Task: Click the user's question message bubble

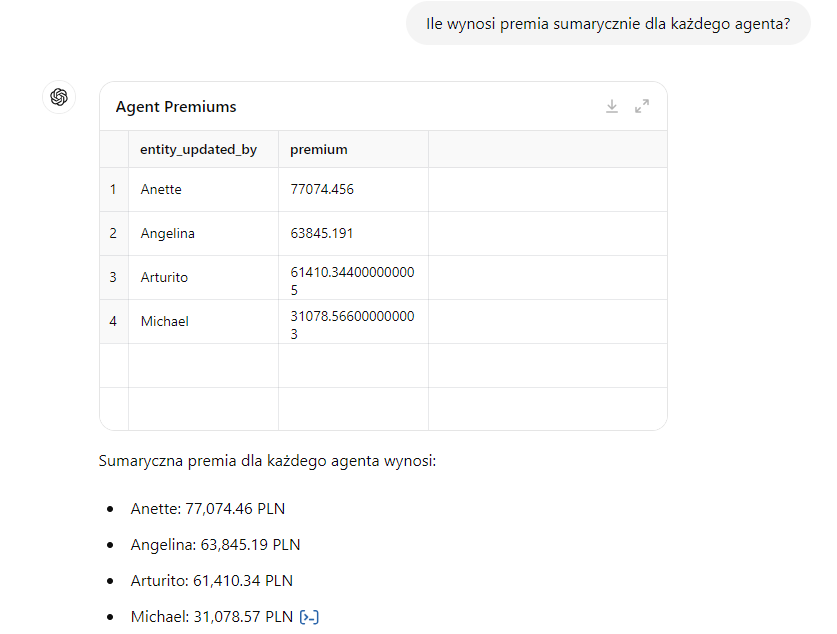Action: (x=608, y=23)
